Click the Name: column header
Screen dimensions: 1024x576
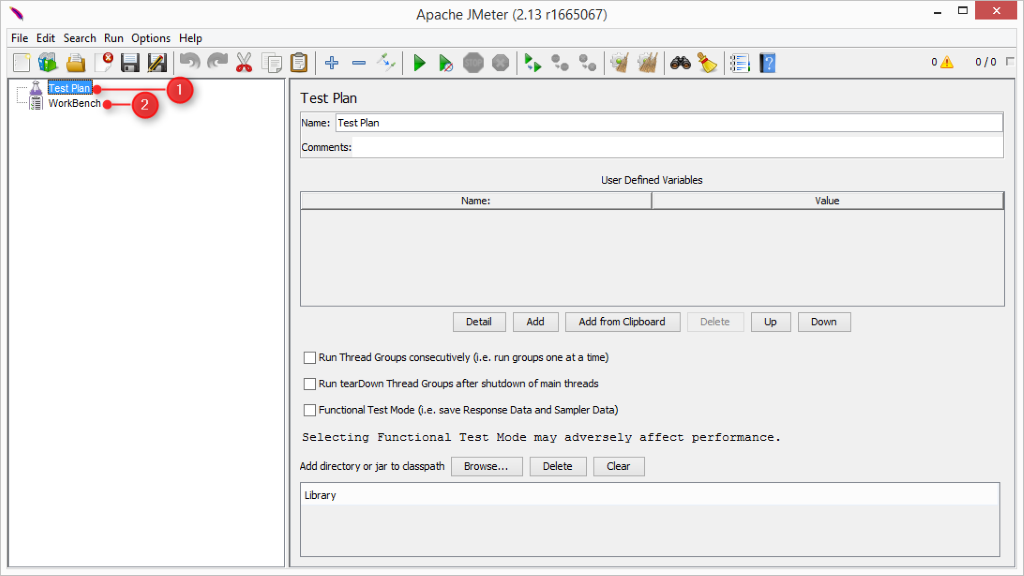(476, 200)
